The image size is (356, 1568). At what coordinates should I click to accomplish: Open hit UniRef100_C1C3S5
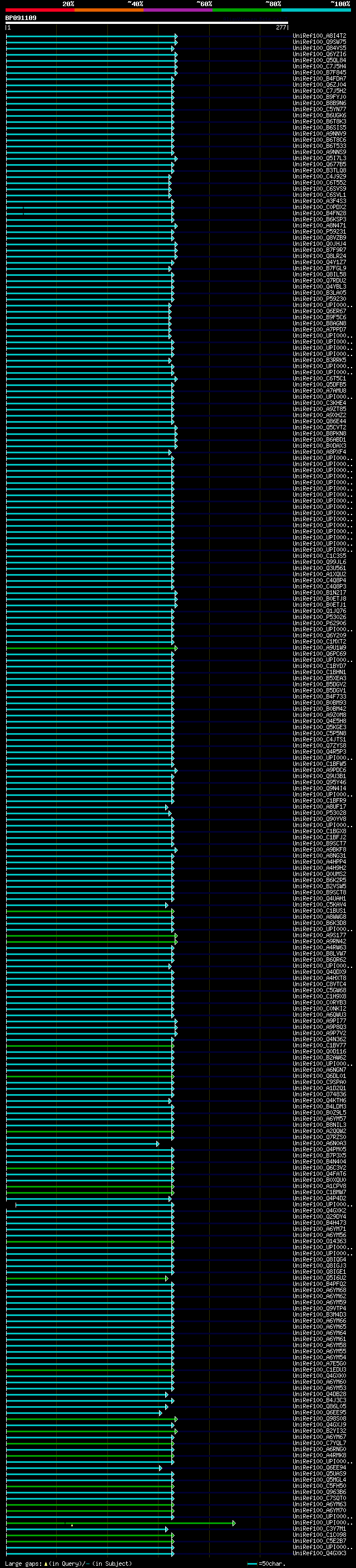click(319, 556)
